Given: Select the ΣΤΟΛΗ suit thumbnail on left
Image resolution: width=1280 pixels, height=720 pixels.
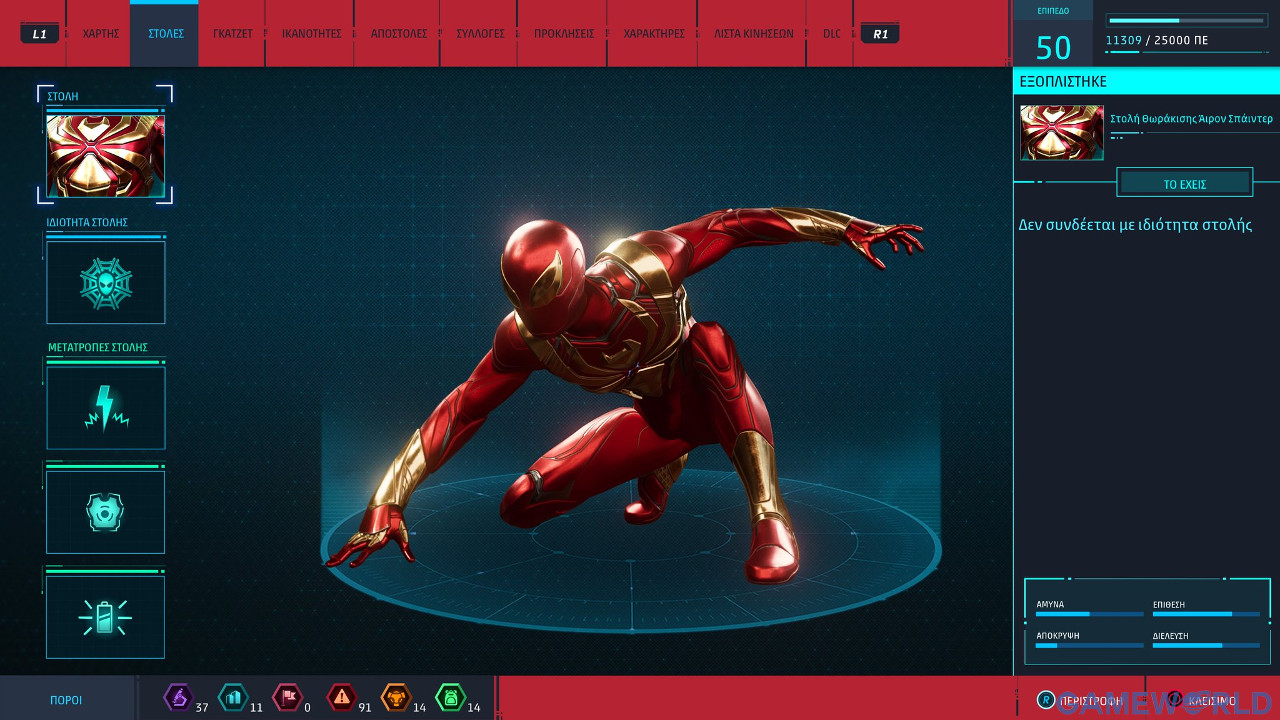Looking at the screenshot, I should pyautogui.click(x=105, y=155).
